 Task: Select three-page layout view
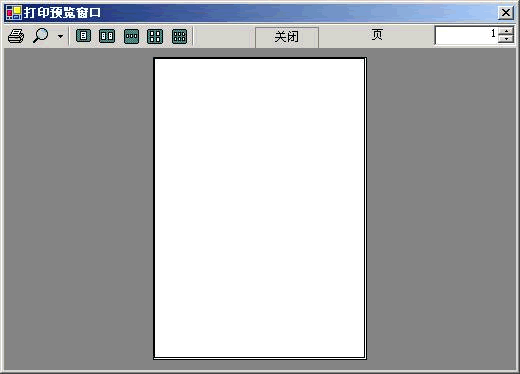131,36
